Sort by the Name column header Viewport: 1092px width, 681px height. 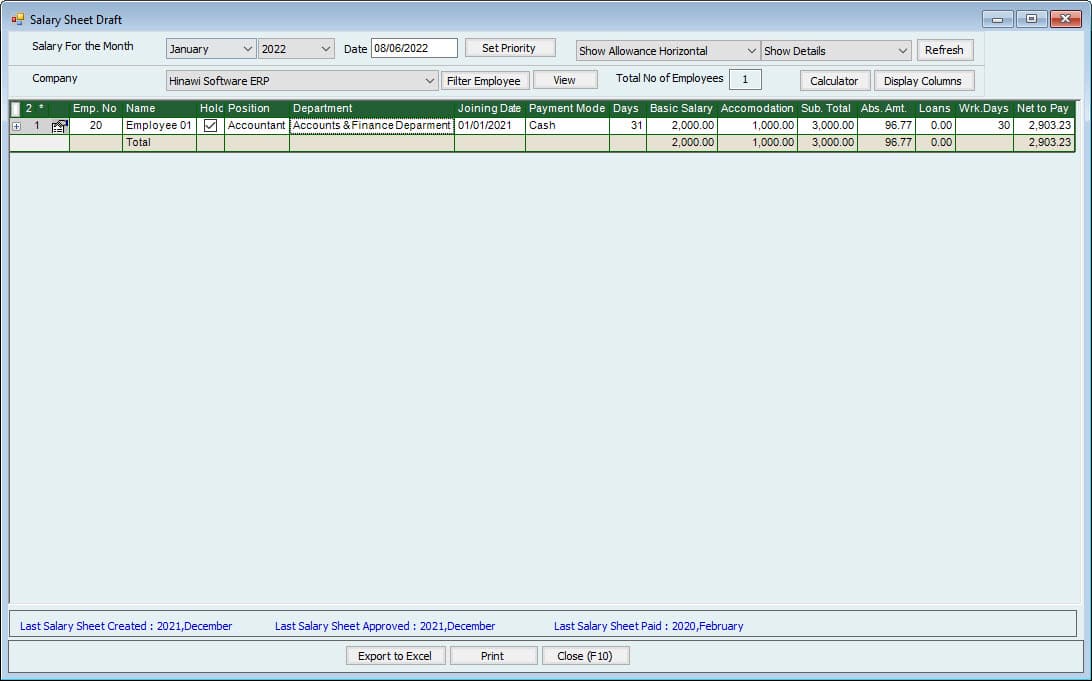159,109
